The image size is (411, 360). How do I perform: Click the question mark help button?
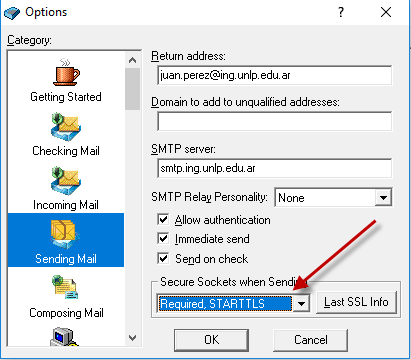click(341, 12)
